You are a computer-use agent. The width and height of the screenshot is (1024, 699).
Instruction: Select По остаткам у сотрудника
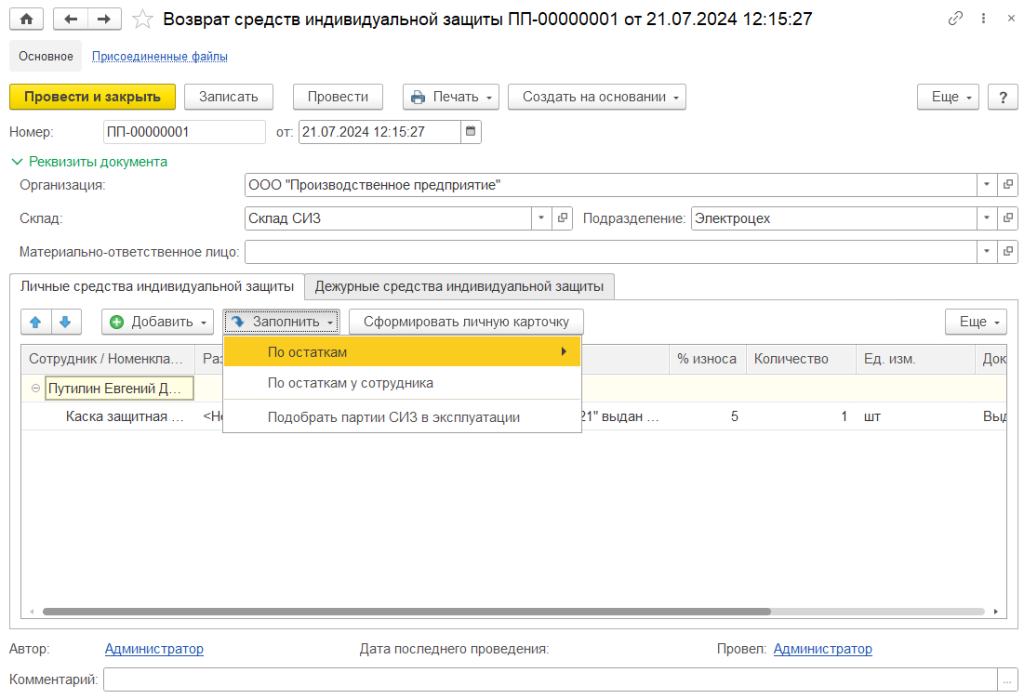click(x=350, y=383)
